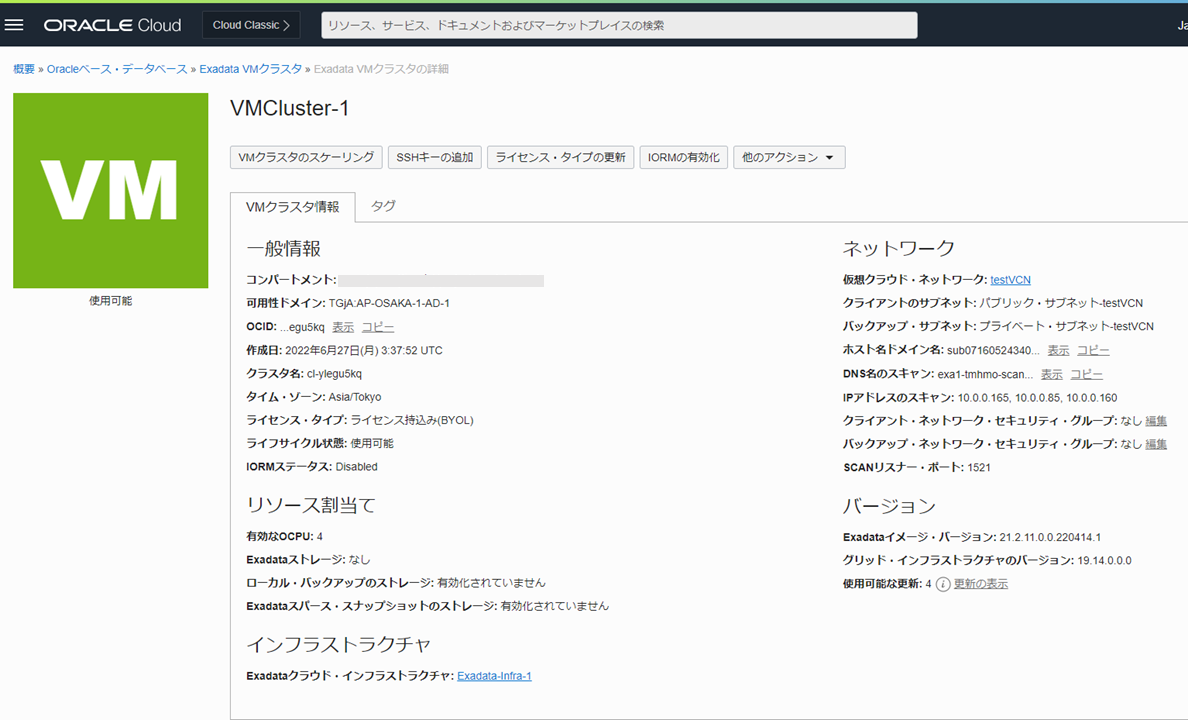Go to Exadata VMクラスタ breadcrumb
The image size is (1188, 720).
pyautogui.click(x=250, y=69)
